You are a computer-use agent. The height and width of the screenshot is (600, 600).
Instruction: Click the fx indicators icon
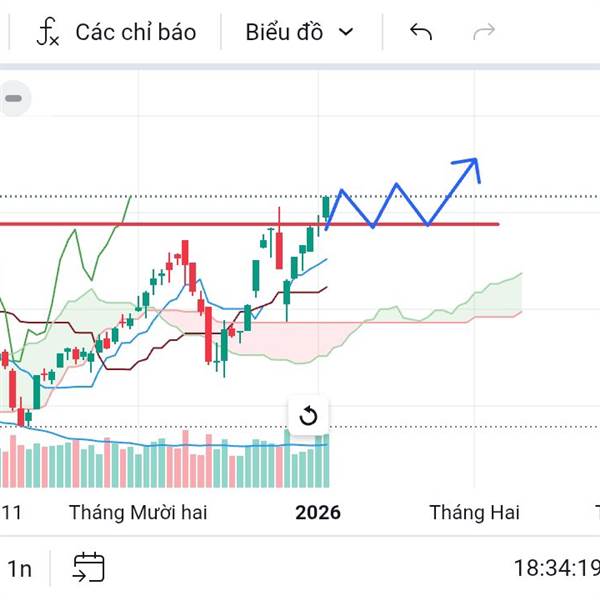[x=47, y=32]
